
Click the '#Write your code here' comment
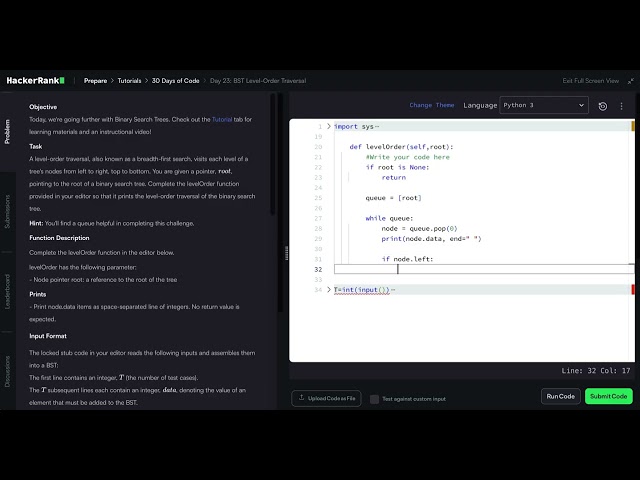click(x=408, y=157)
